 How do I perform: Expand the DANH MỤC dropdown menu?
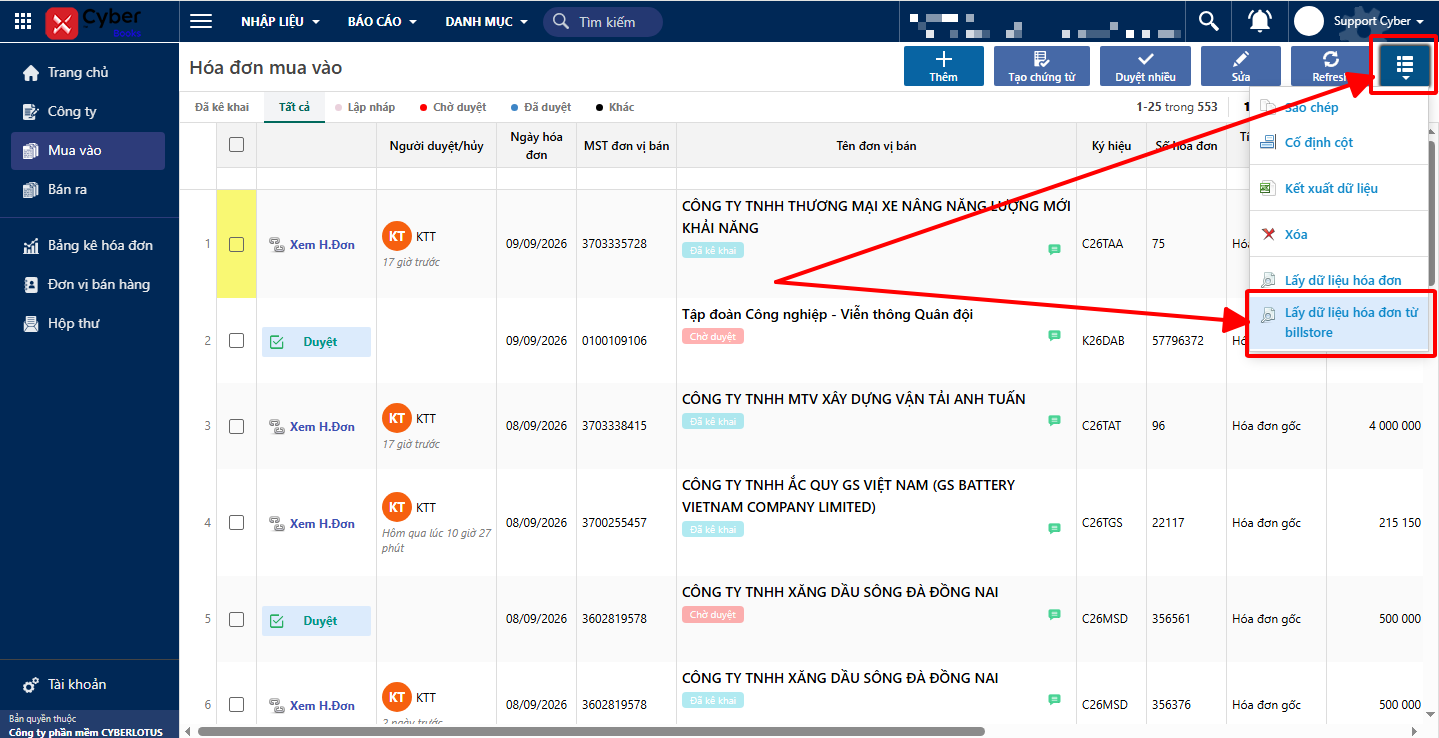click(486, 21)
